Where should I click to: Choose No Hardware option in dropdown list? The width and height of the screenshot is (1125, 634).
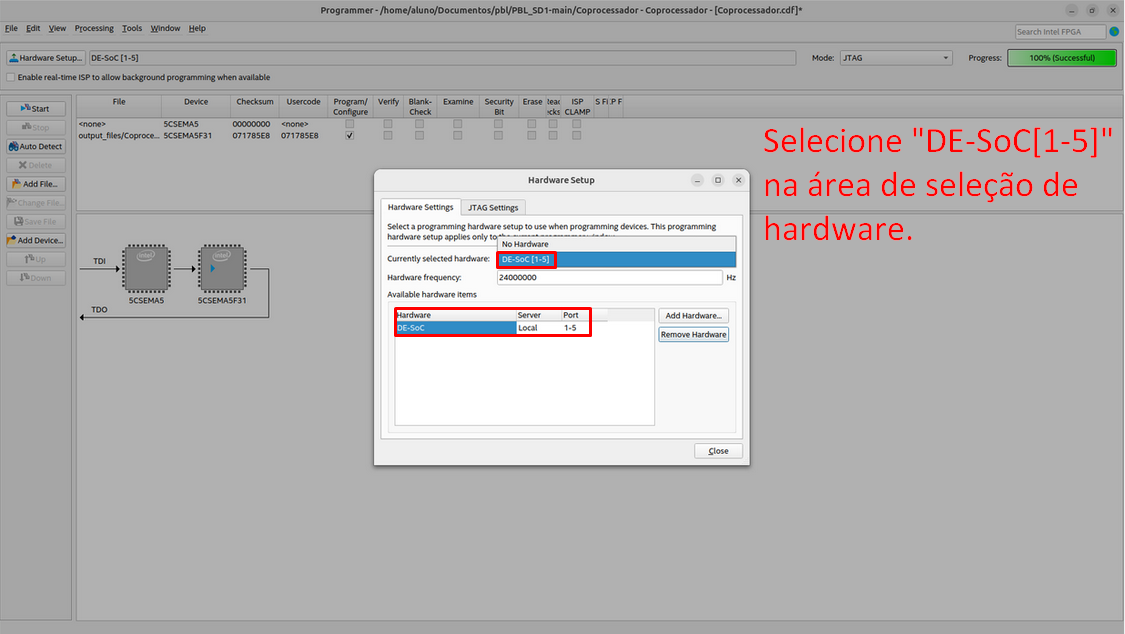pos(617,244)
